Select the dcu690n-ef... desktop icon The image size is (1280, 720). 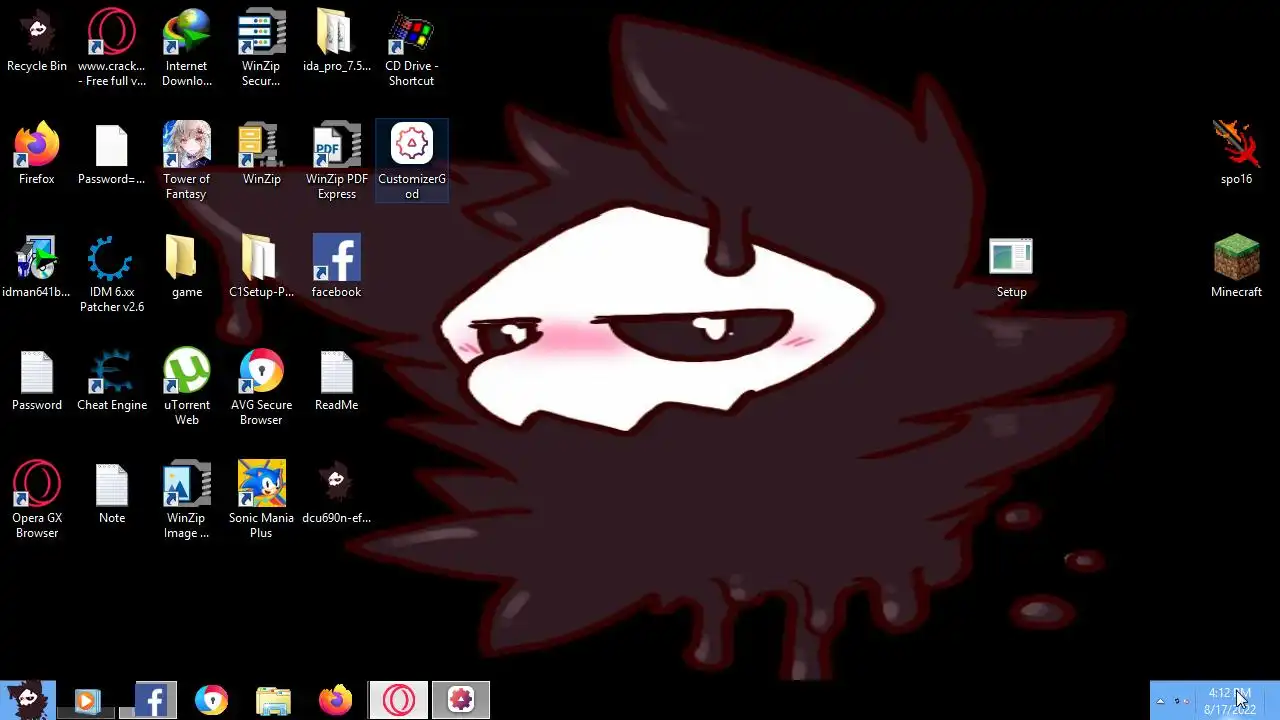click(336, 493)
